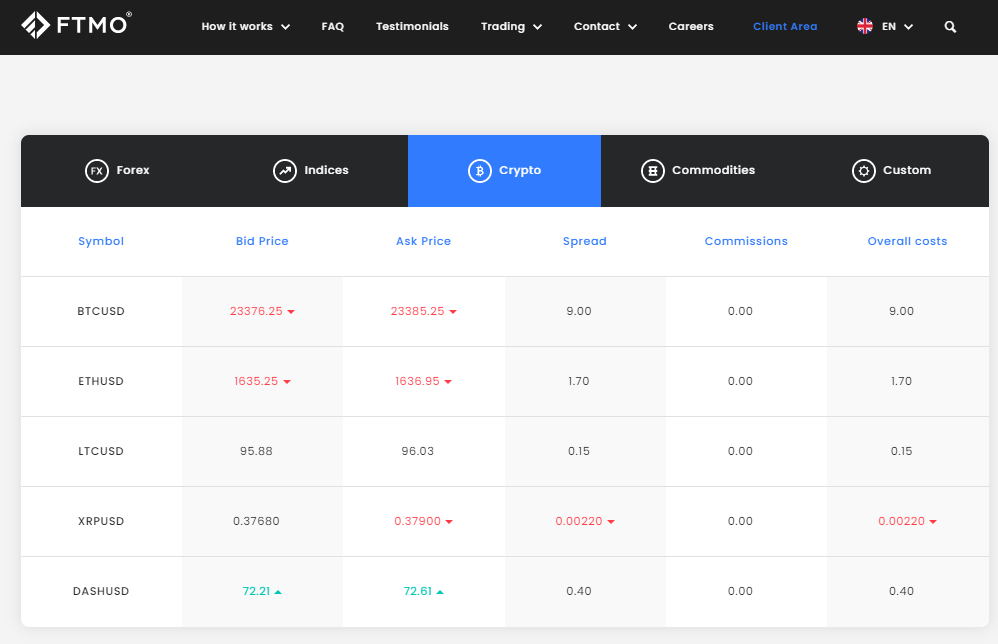Select the LTCUSD symbol cell
The width and height of the screenshot is (998, 644).
(x=101, y=451)
